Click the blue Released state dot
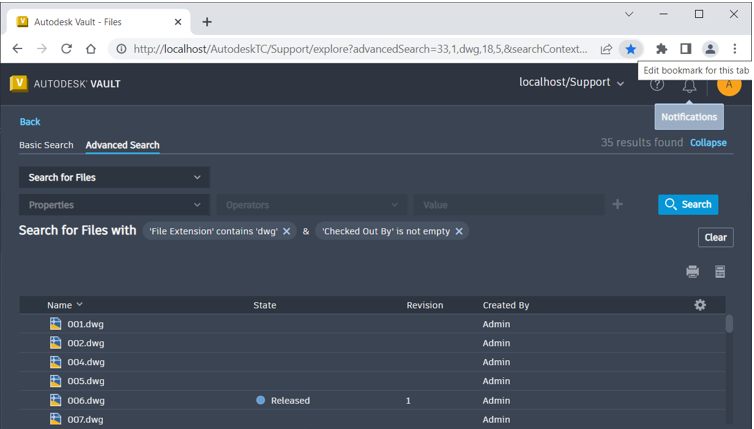 tap(261, 400)
